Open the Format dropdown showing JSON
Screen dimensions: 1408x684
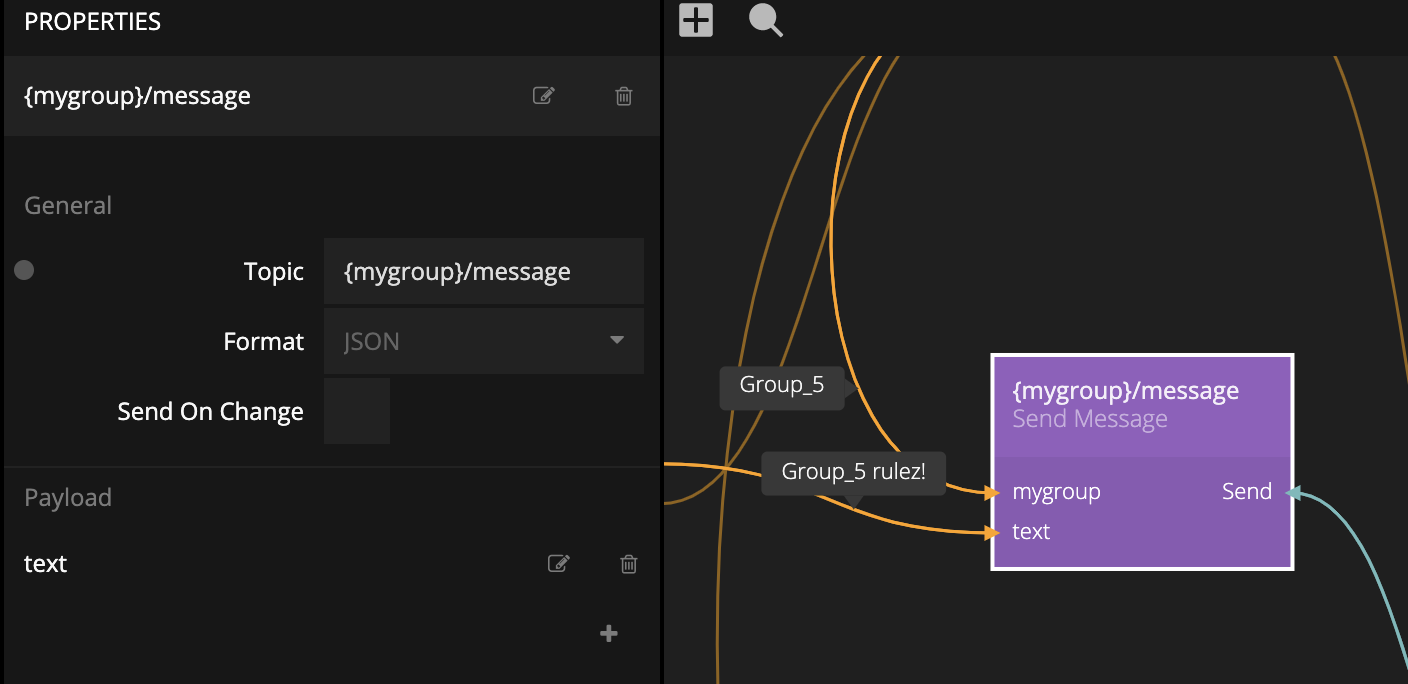pyautogui.click(x=470, y=341)
